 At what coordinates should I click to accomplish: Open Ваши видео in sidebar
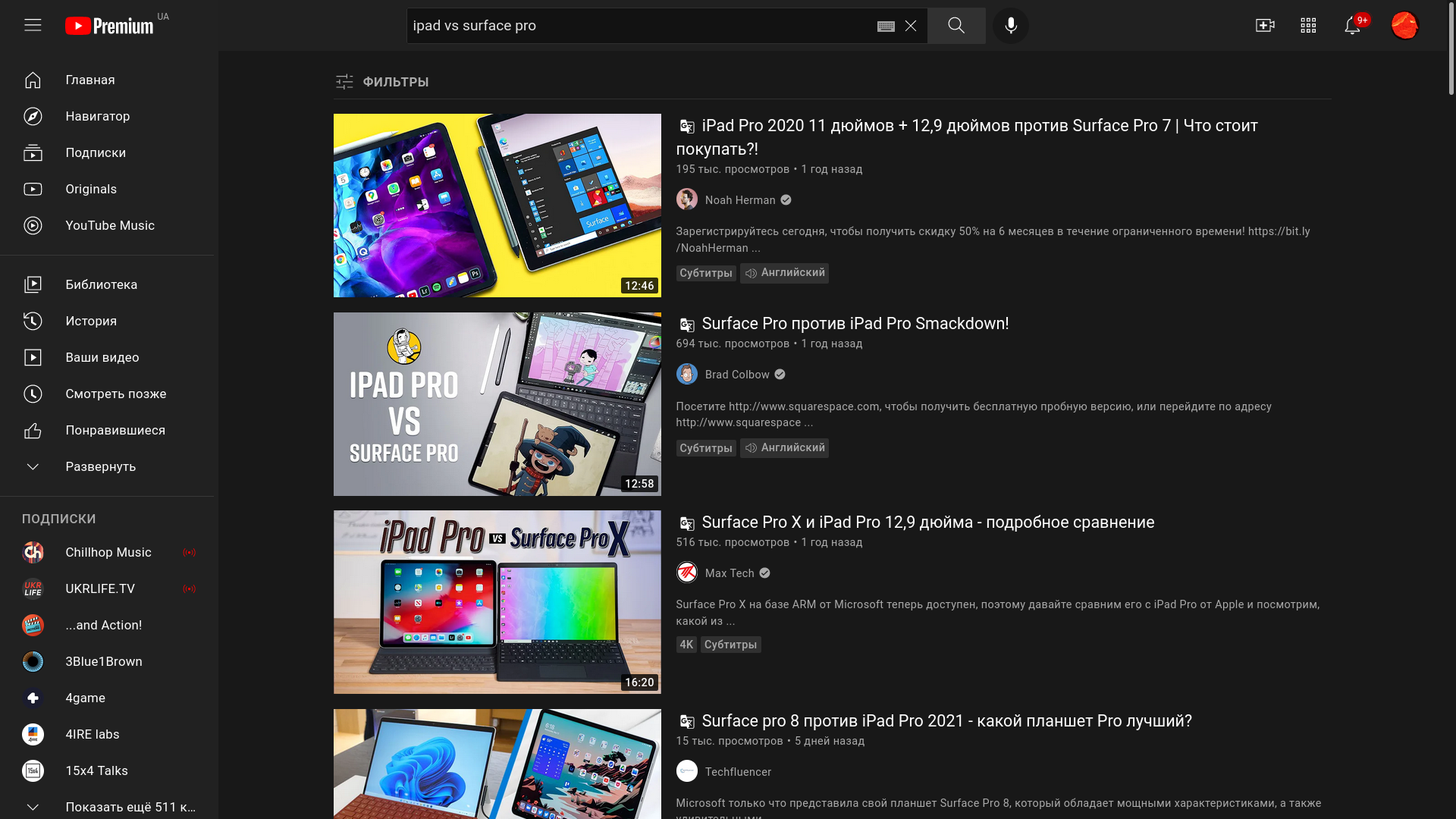click(107, 357)
